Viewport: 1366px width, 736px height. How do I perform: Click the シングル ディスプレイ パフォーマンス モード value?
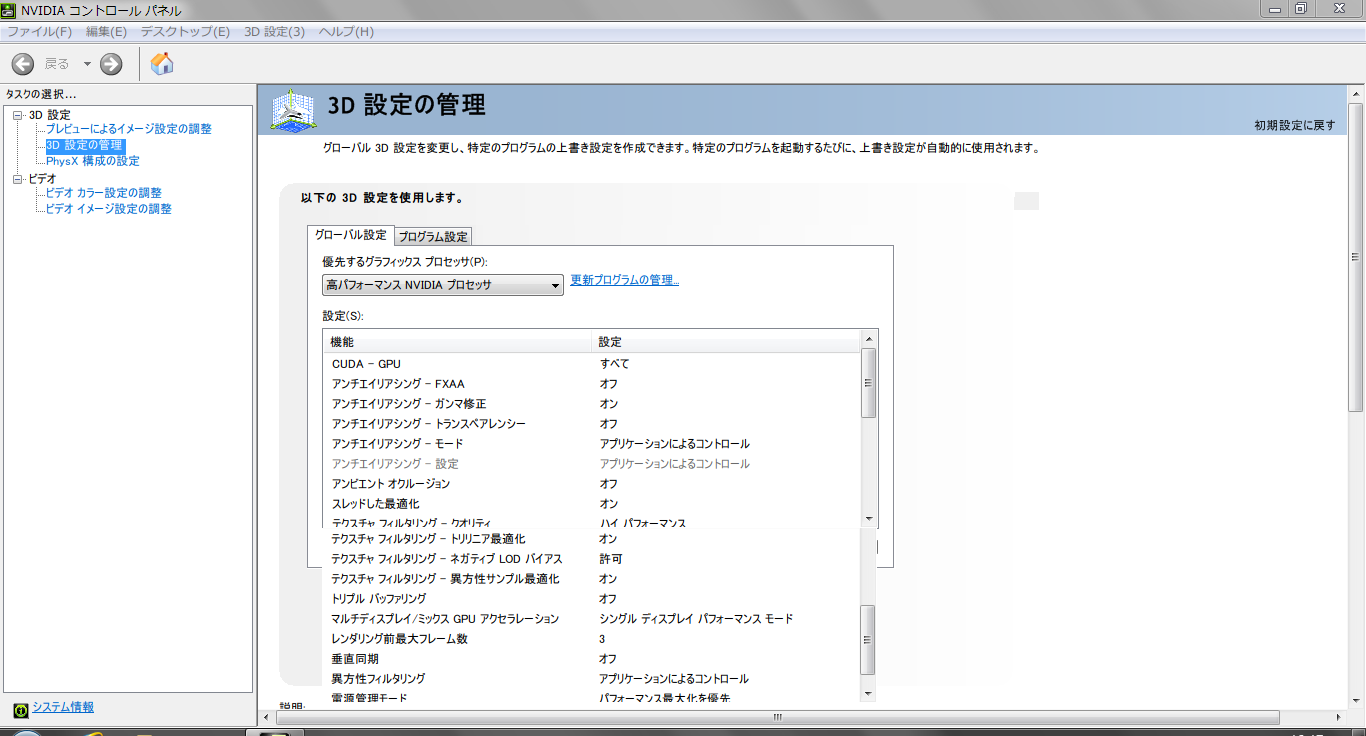[x=696, y=619]
